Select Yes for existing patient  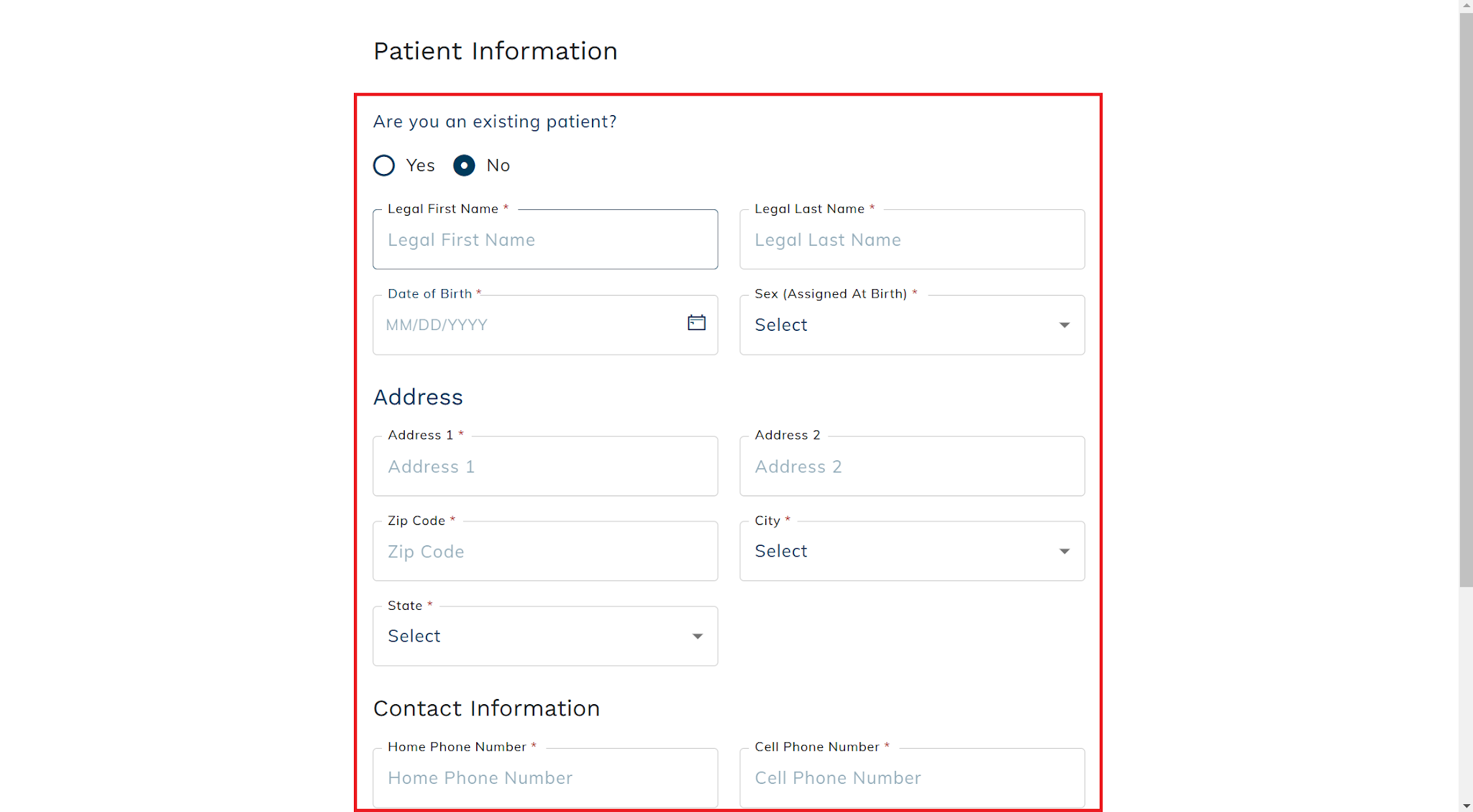[384, 165]
